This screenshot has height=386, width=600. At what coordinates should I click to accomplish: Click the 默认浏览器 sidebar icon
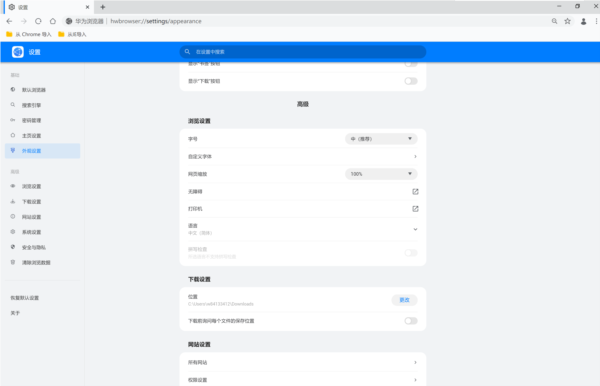[x=13, y=90]
